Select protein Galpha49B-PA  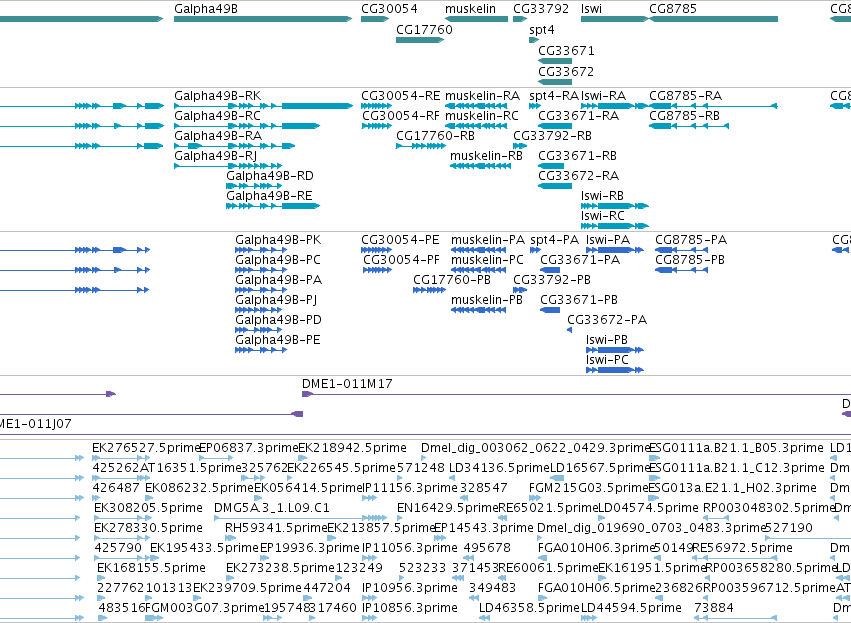278,280
